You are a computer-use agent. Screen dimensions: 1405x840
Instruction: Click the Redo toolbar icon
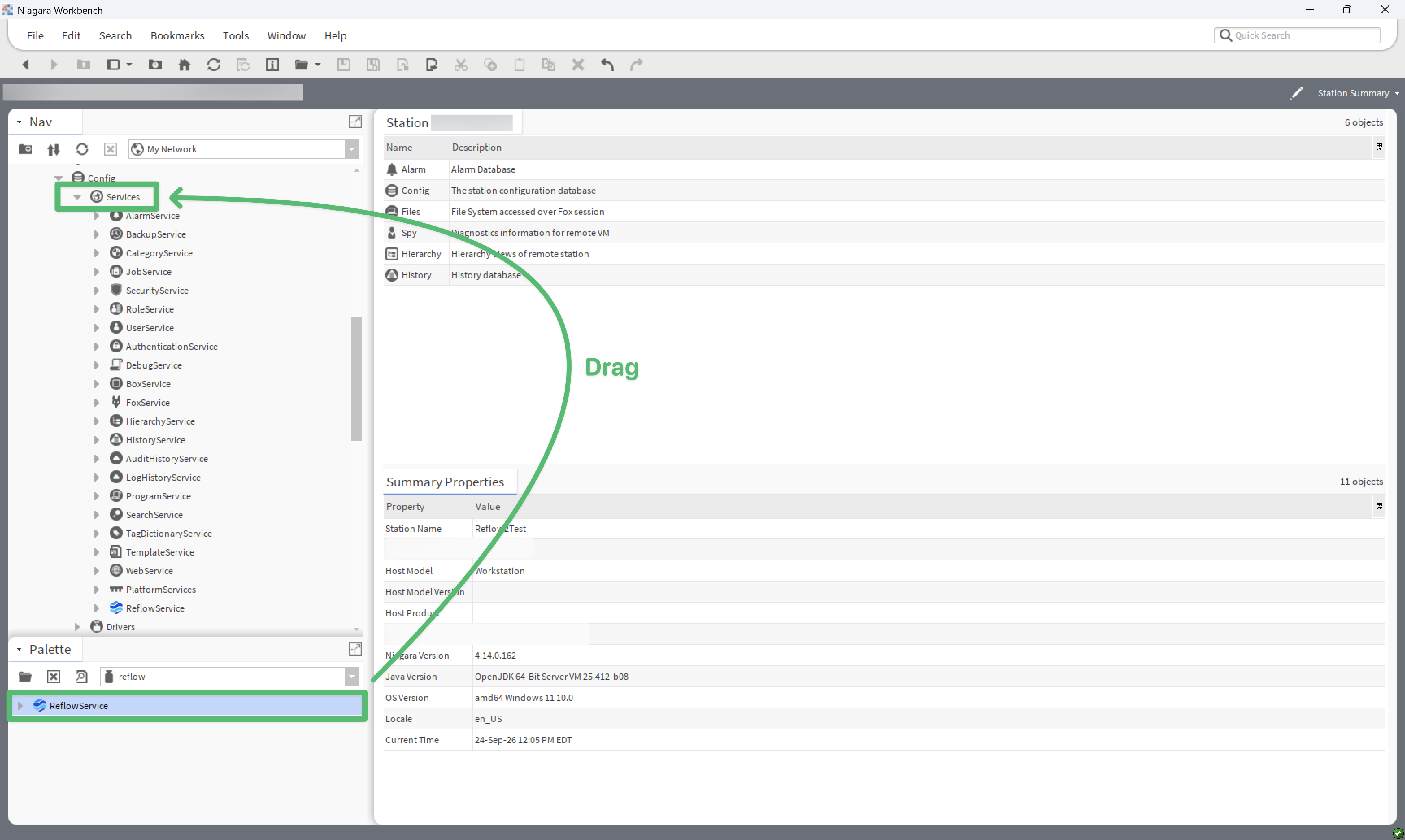[636, 65]
